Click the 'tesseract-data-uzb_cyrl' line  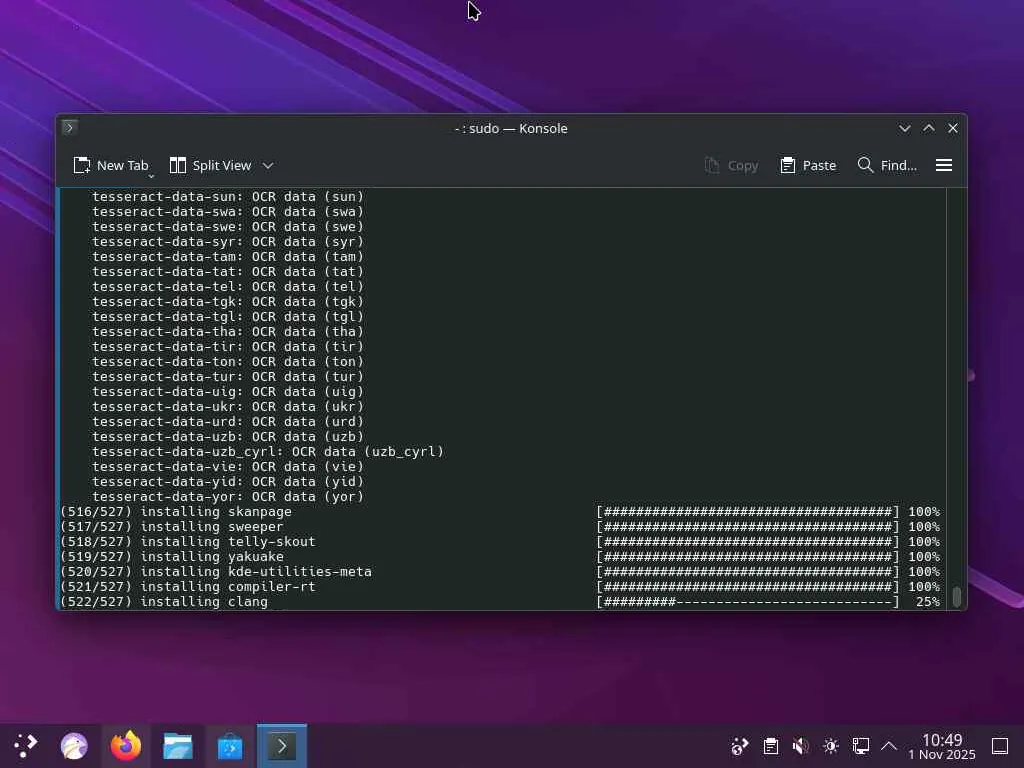pyautogui.click(x=268, y=451)
